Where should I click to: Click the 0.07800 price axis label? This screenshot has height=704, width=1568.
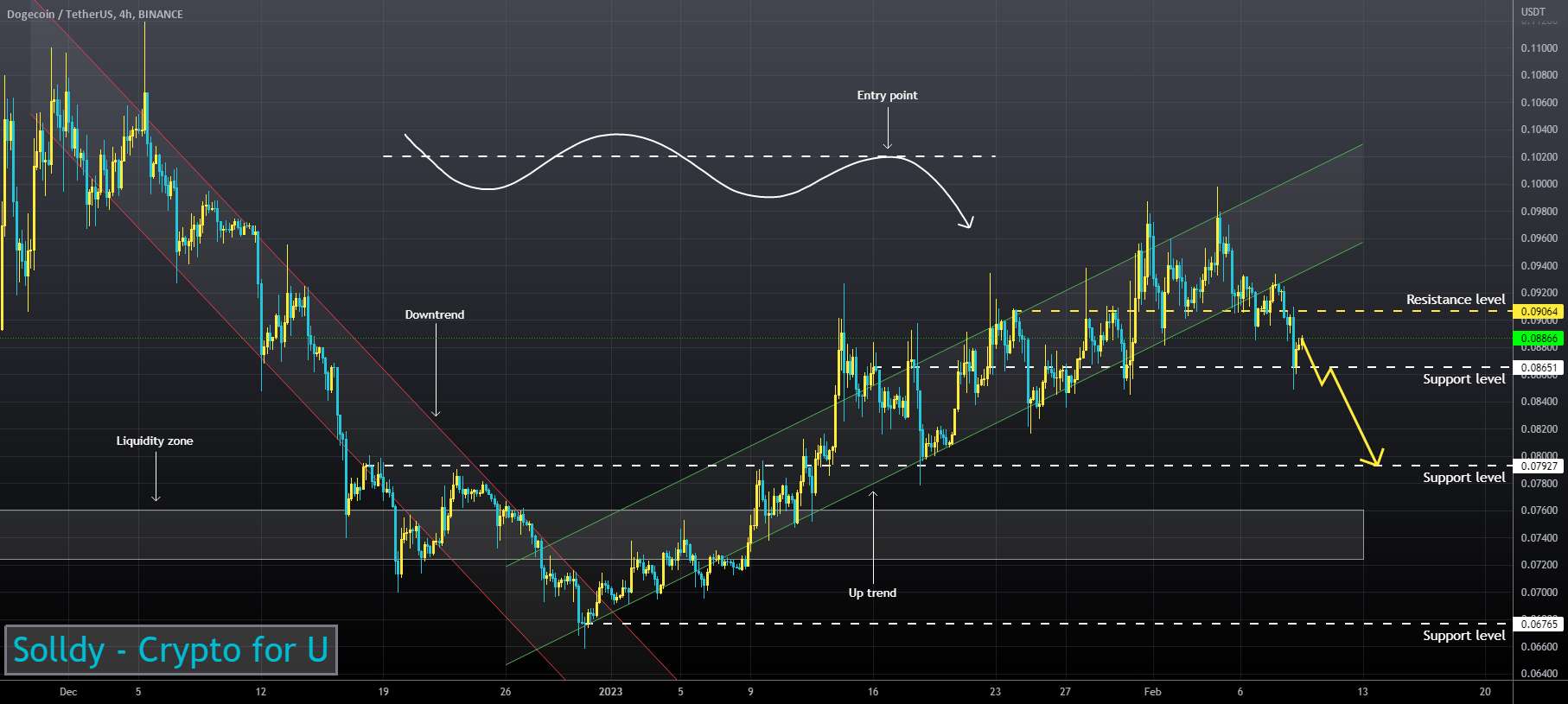coord(1539,483)
